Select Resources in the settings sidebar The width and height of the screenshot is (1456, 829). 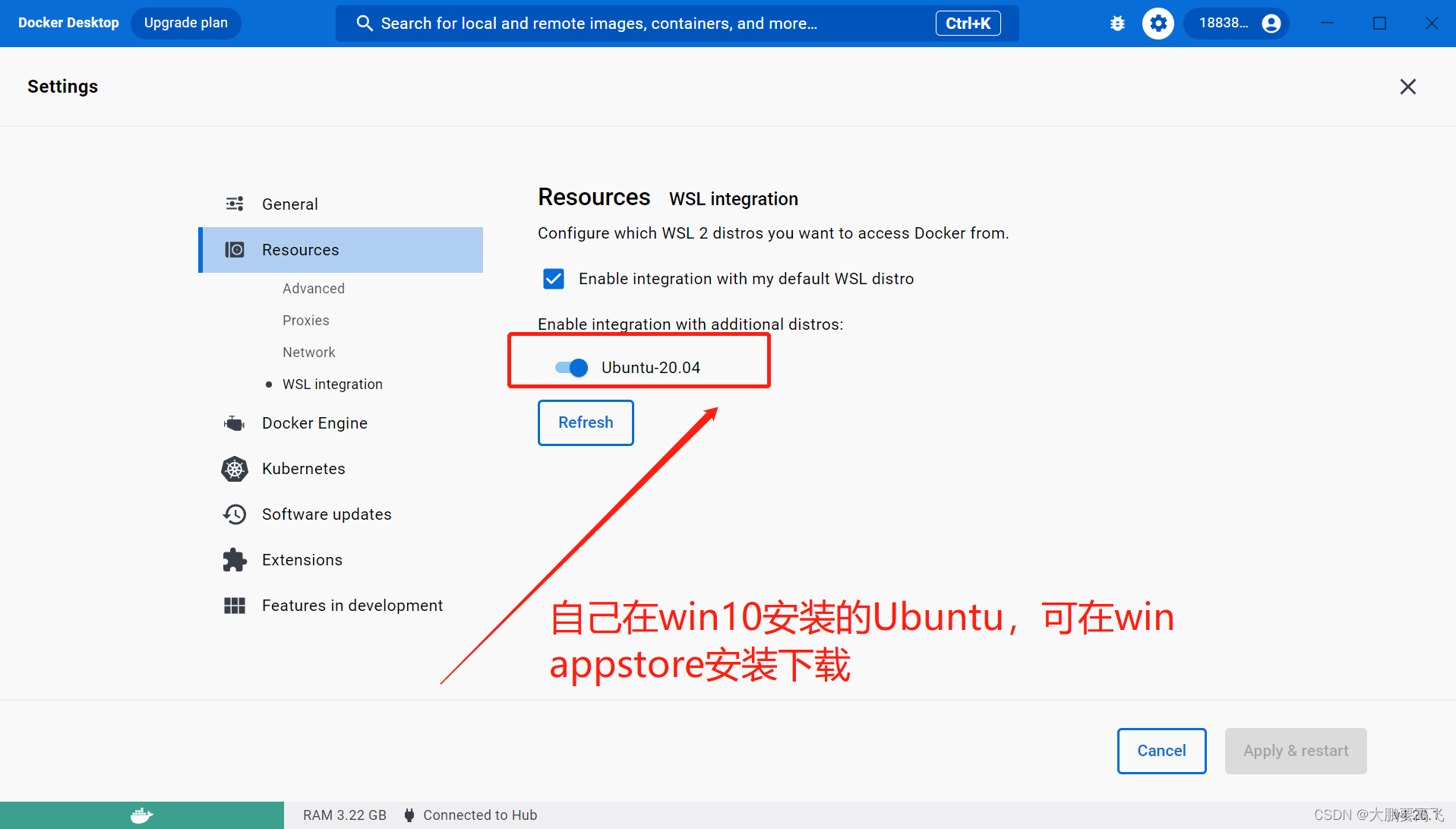point(340,250)
